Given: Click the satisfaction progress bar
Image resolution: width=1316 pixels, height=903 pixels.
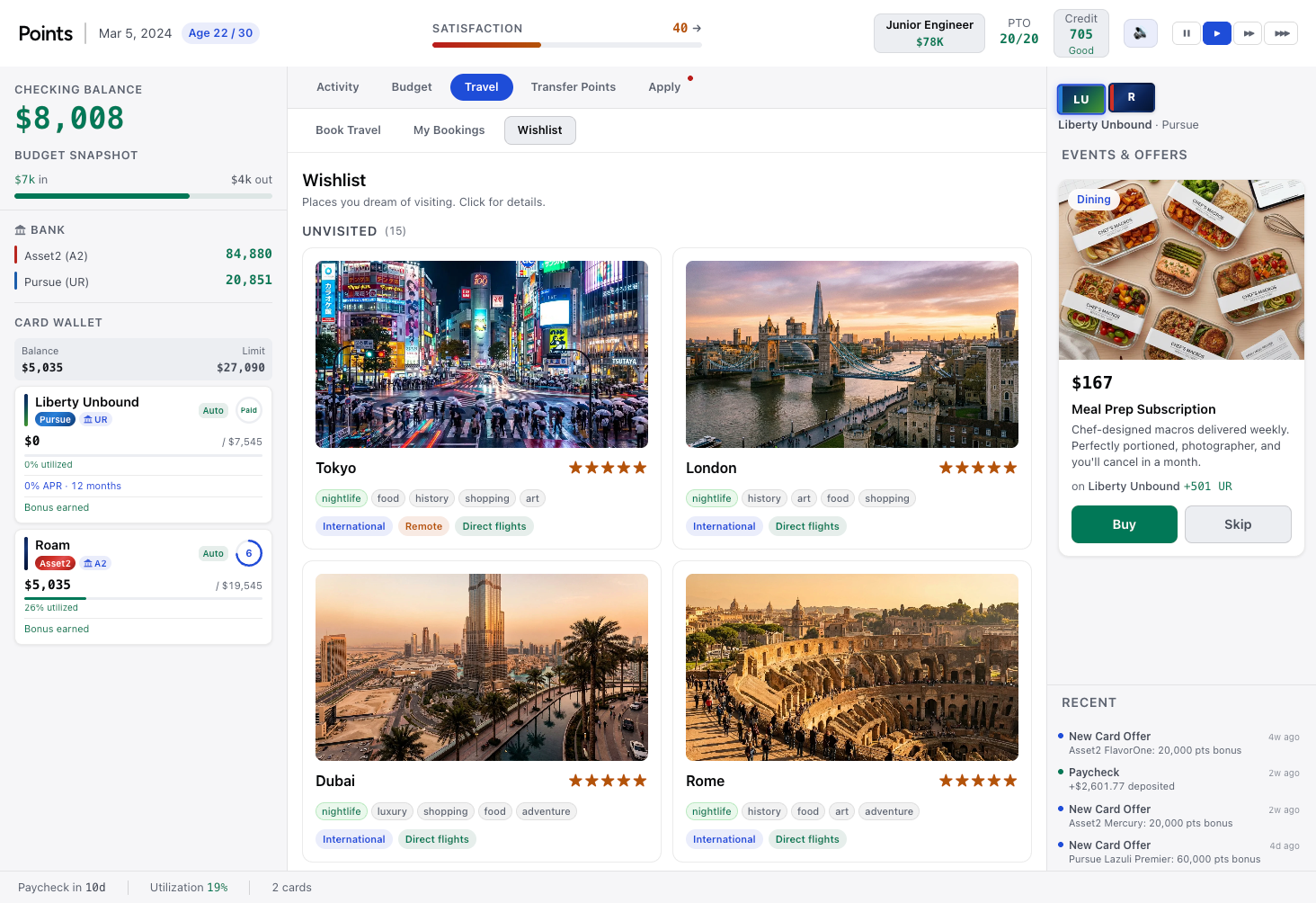Looking at the screenshot, I should click(x=567, y=42).
